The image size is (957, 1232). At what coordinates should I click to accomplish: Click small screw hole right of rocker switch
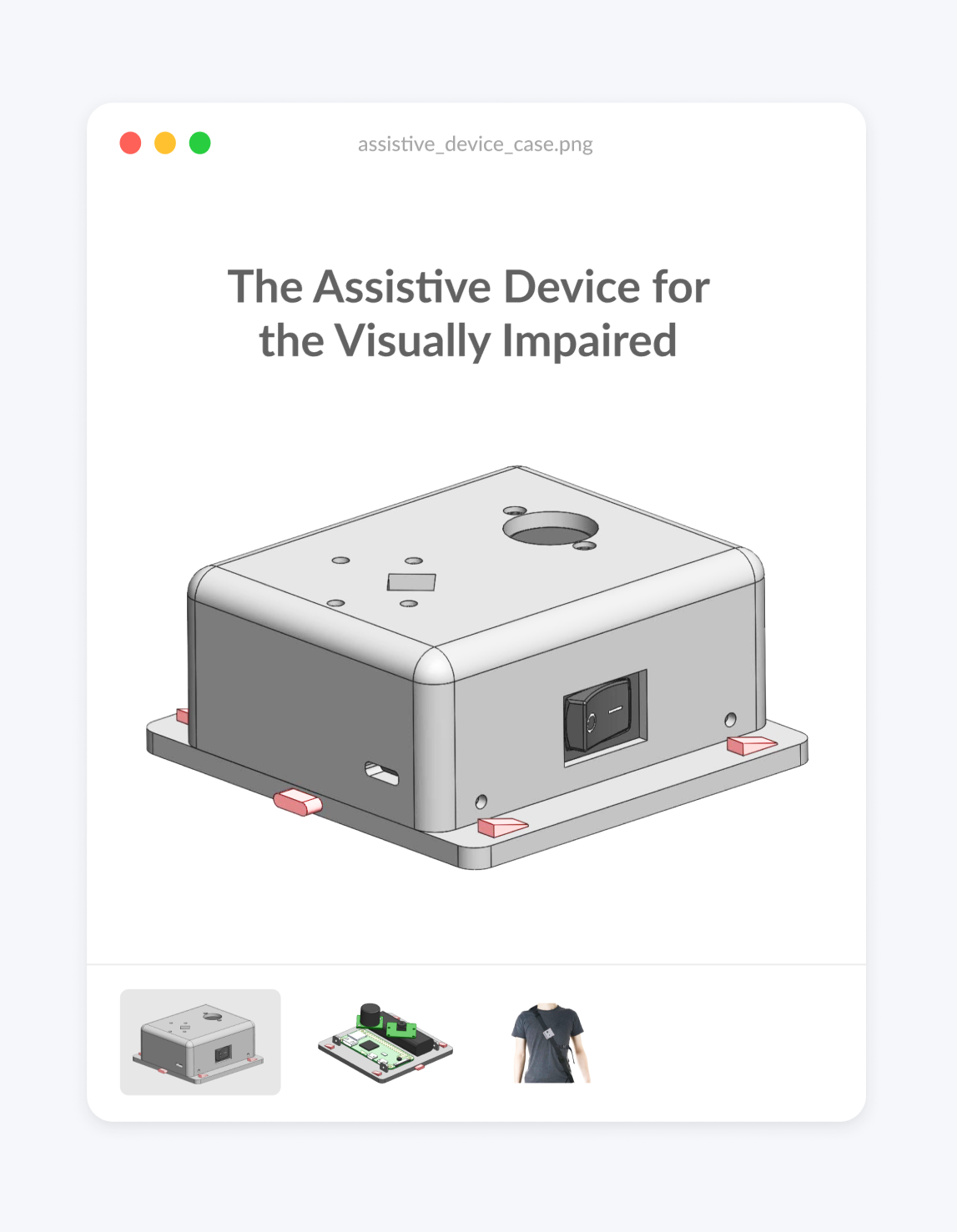pyautogui.click(x=730, y=719)
